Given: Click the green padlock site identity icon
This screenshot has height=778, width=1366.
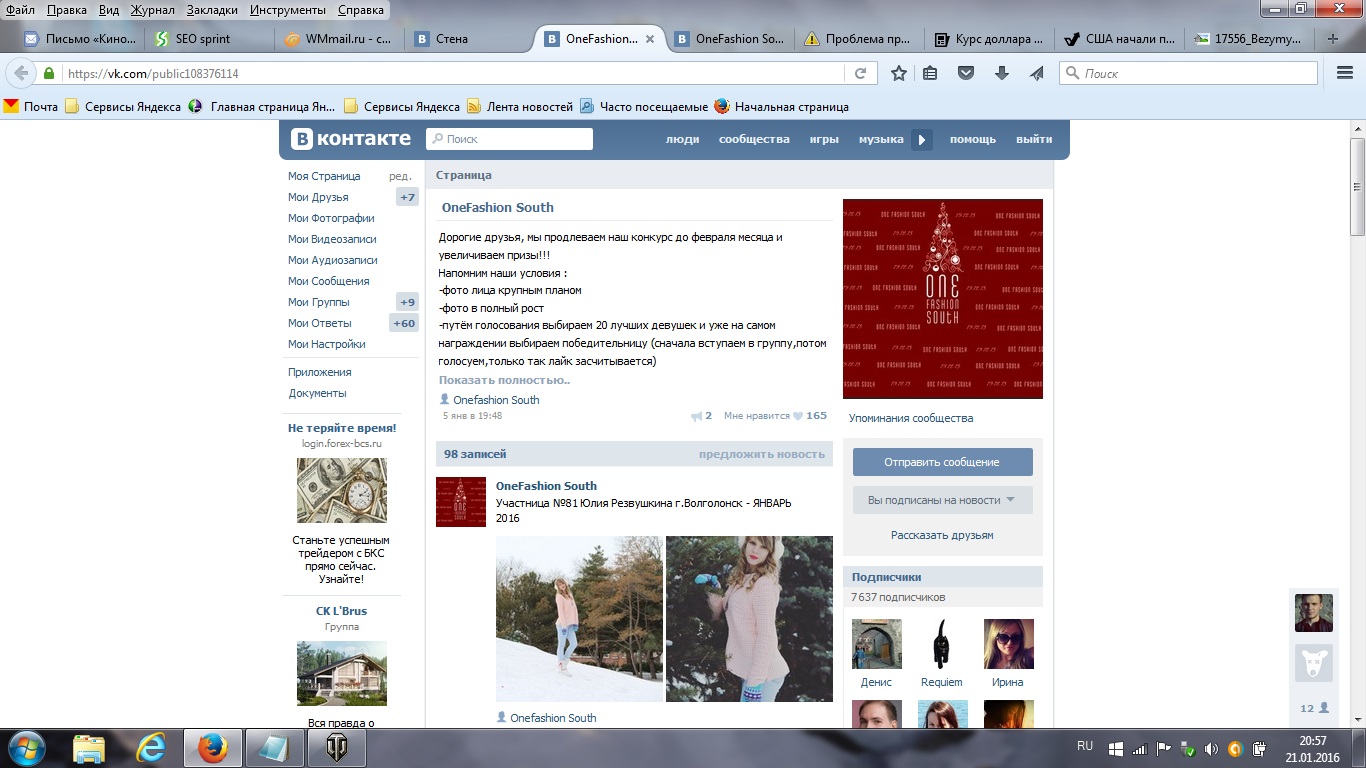Looking at the screenshot, I should coord(48,74).
